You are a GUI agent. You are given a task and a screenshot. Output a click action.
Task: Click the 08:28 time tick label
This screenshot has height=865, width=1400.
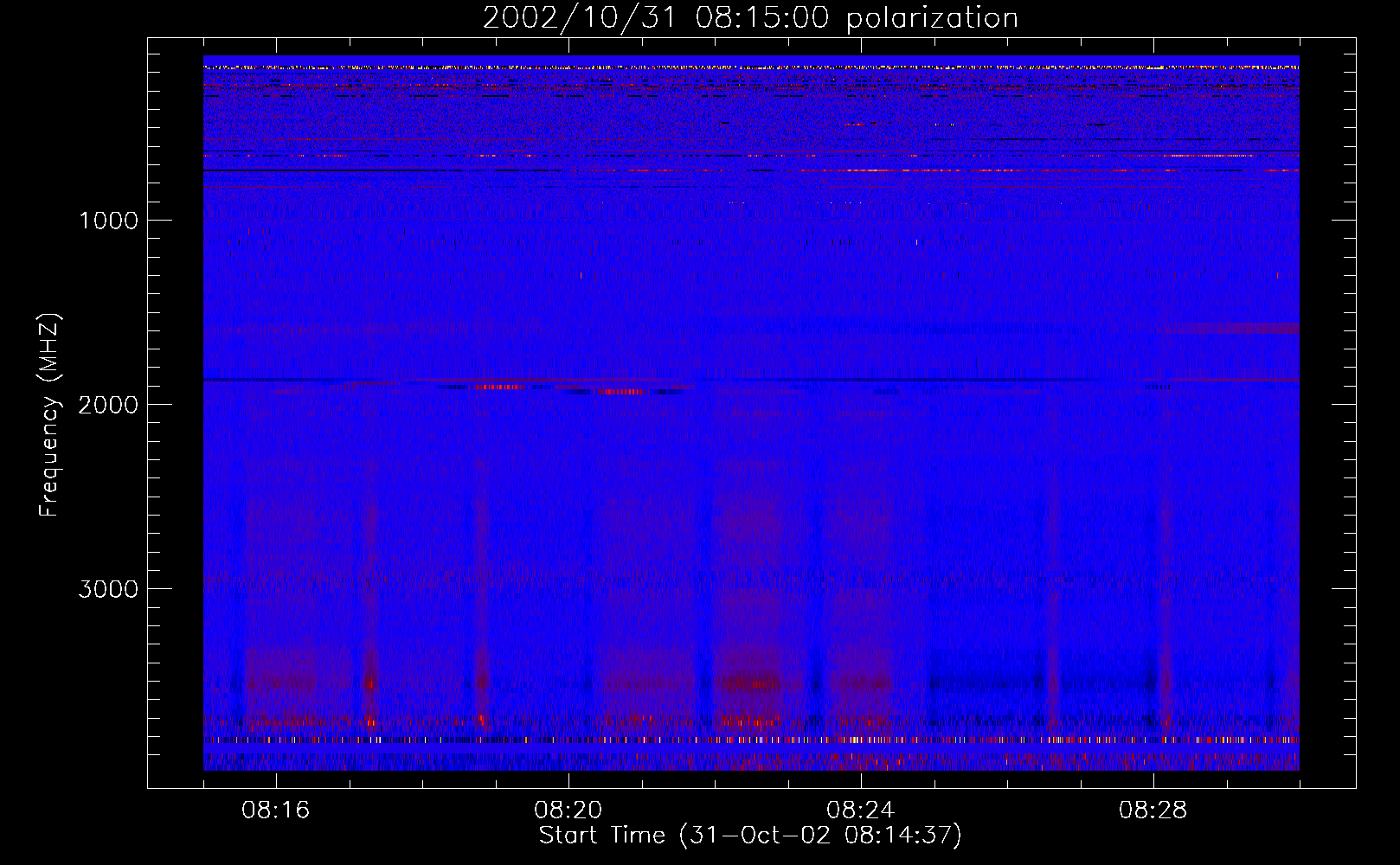pyautogui.click(x=1153, y=811)
